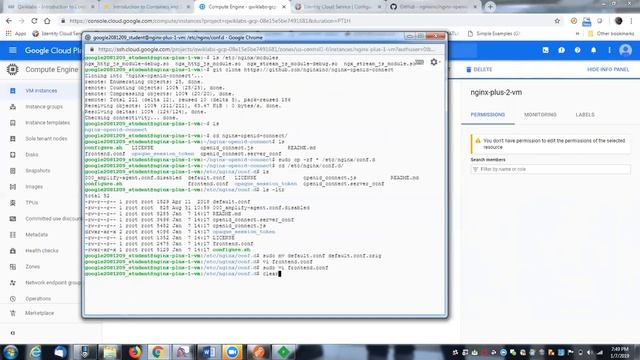Click the Windows Start button
This screenshot has width=640, height=360.
click(11, 352)
